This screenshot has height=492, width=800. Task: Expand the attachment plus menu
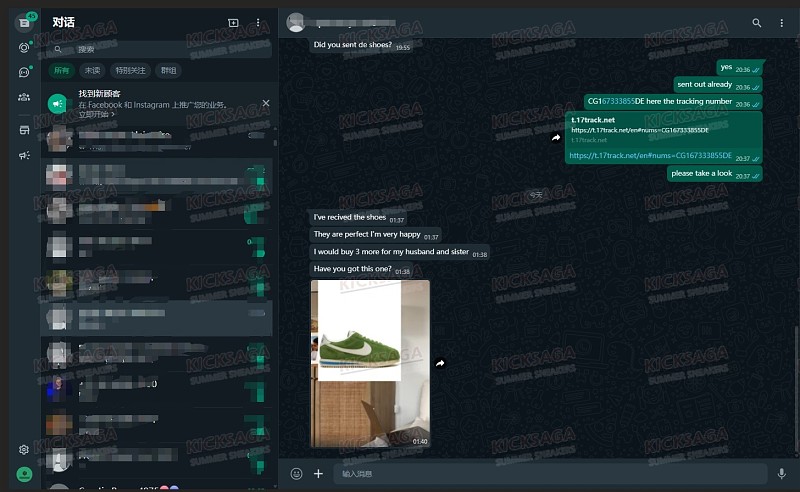coord(318,474)
